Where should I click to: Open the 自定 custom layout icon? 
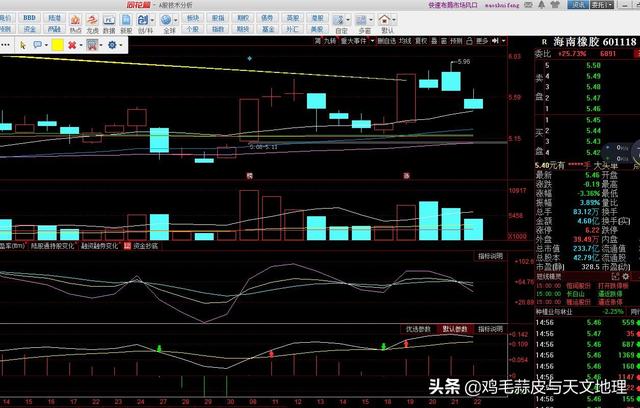point(339,20)
